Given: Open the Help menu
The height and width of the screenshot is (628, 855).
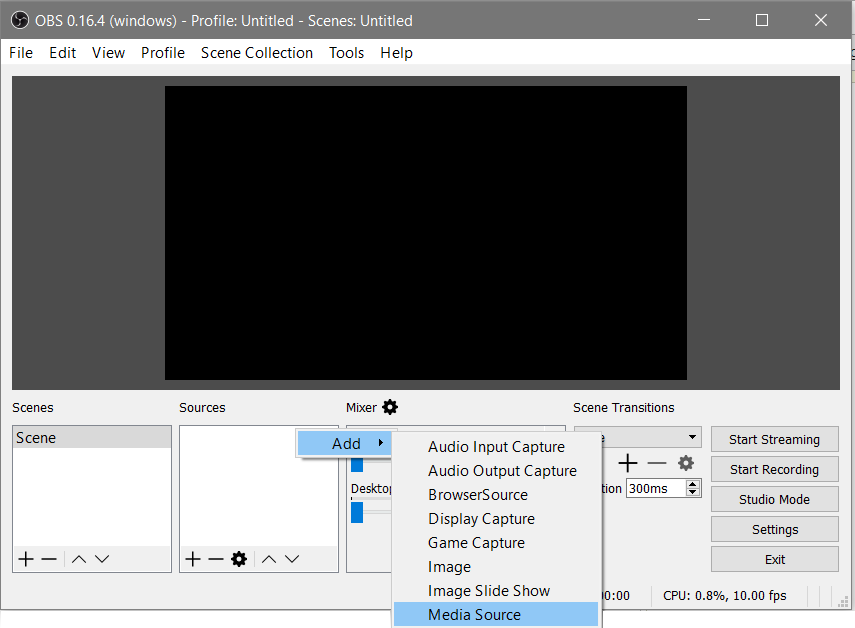Looking at the screenshot, I should click(x=396, y=53).
